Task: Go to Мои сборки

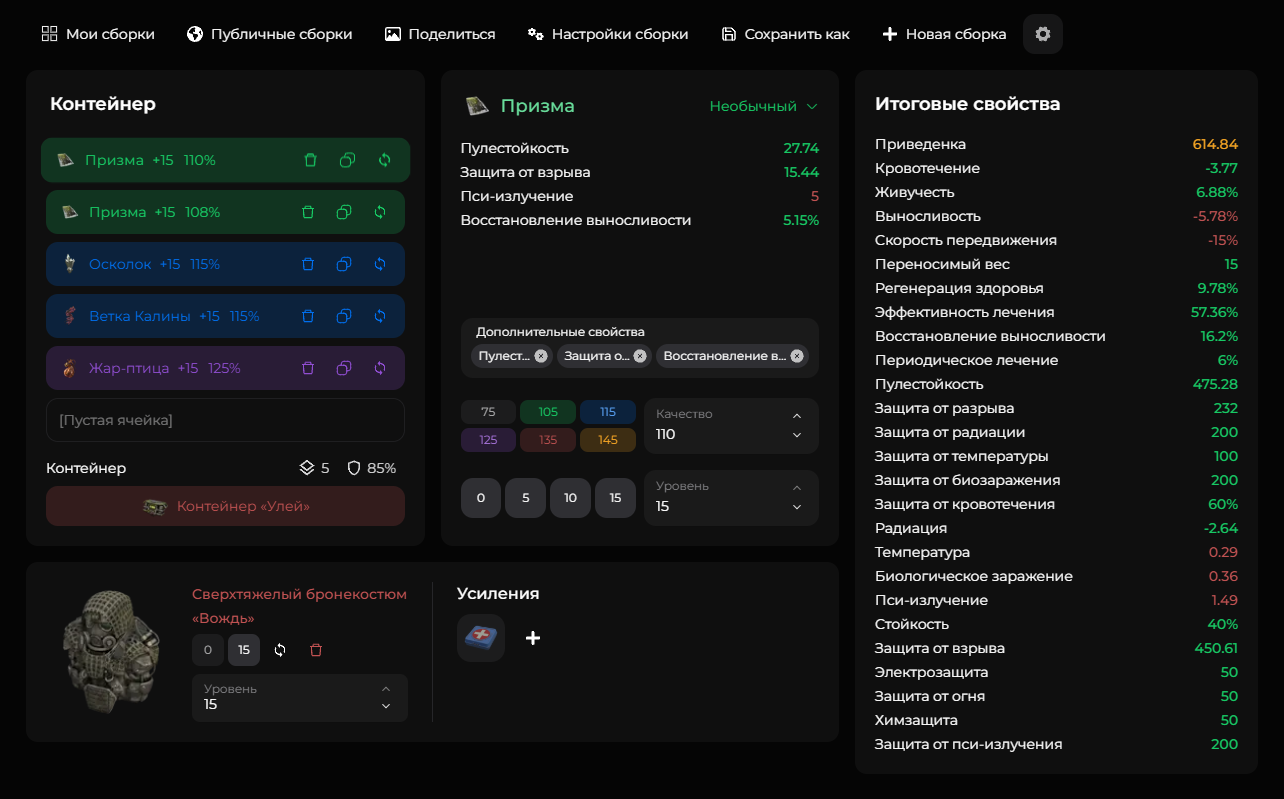Action: (x=98, y=34)
